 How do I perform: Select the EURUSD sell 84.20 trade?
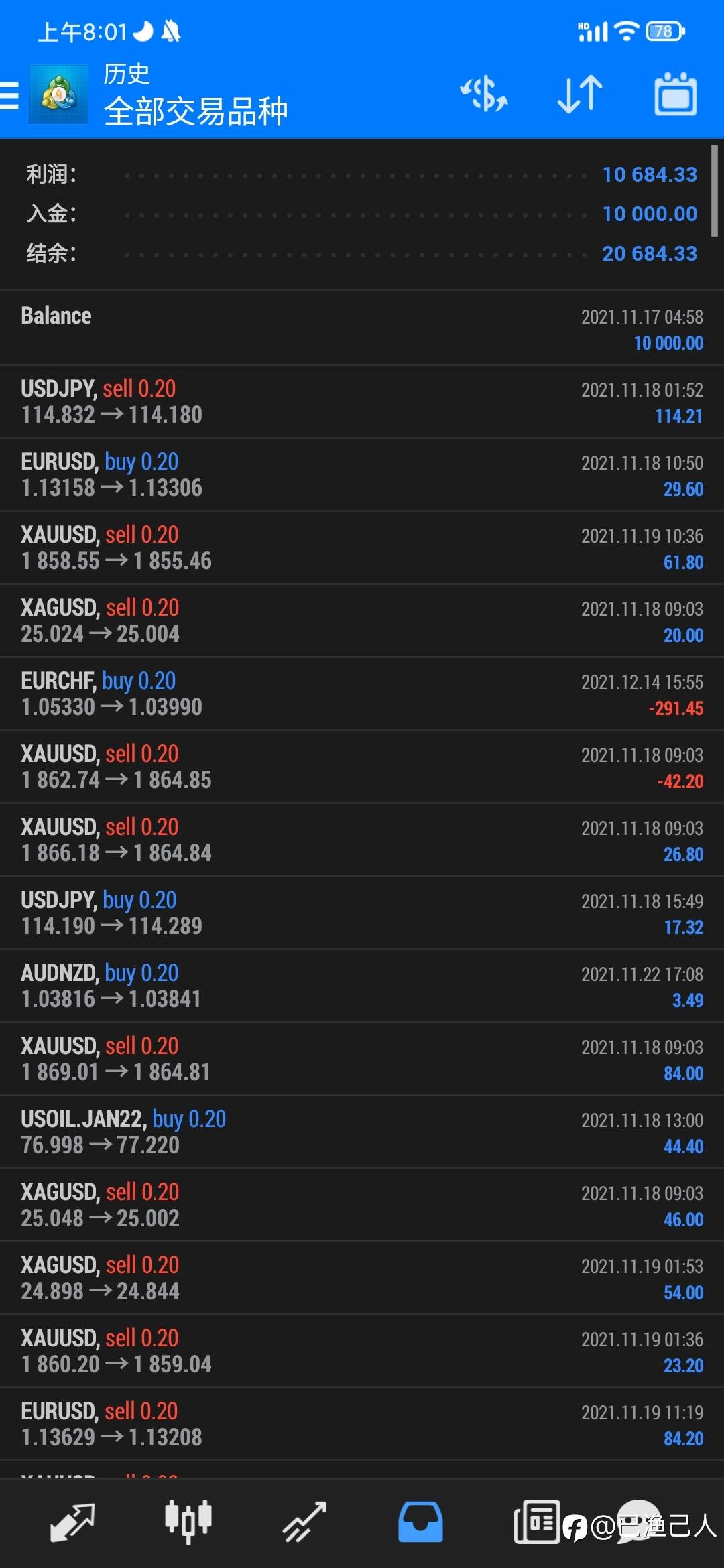[x=362, y=1424]
